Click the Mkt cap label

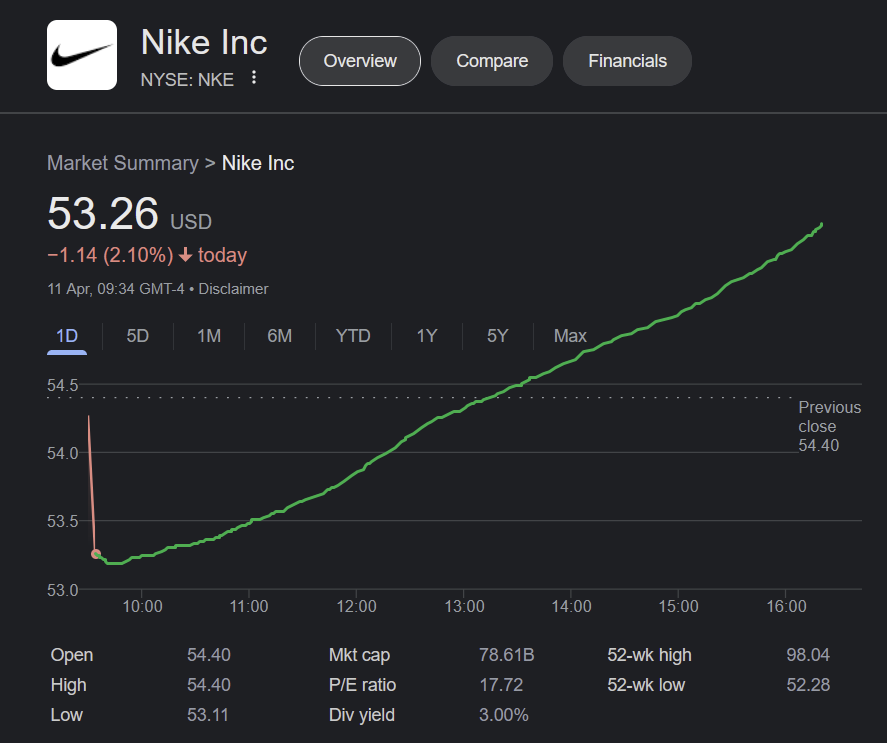[359, 655]
